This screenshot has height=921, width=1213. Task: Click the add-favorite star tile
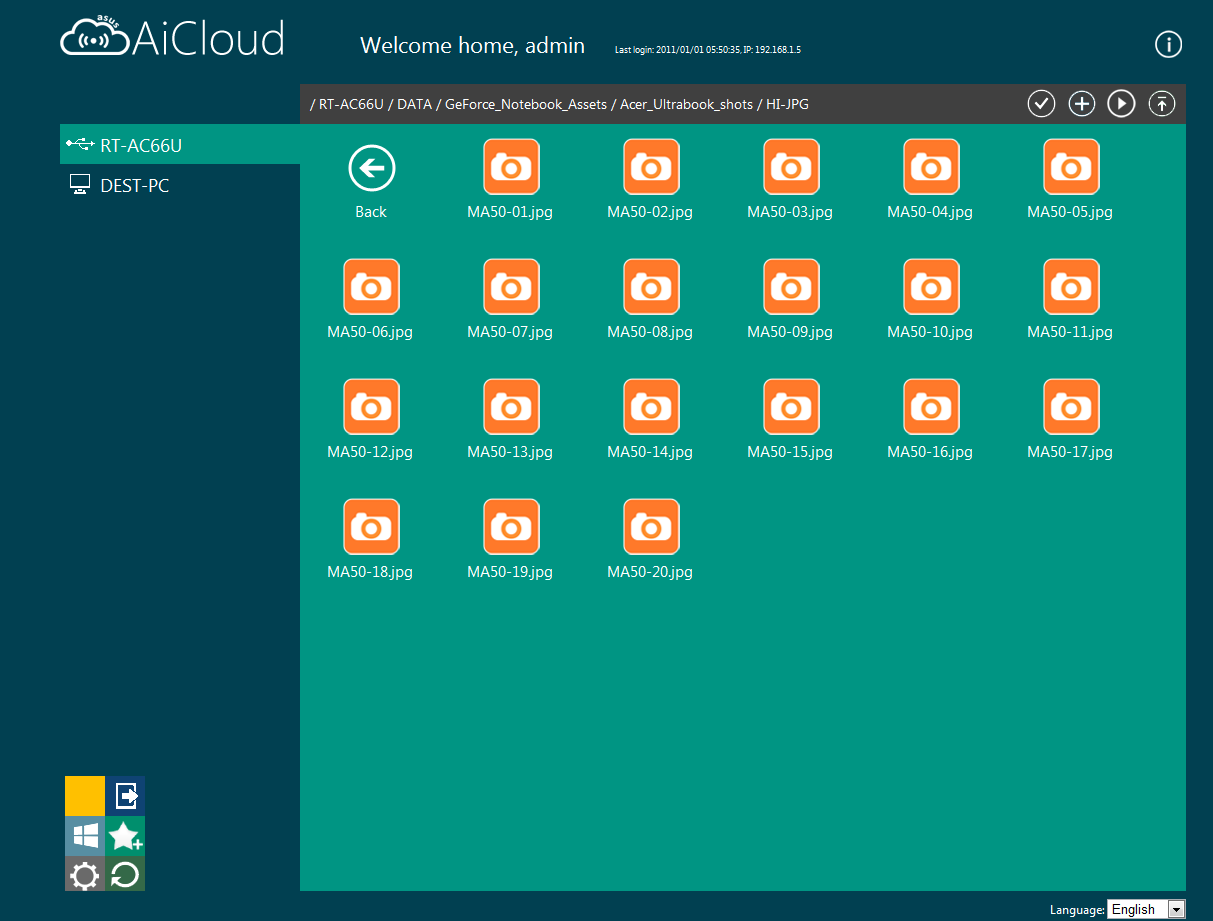pyautogui.click(x=125, y=836)
